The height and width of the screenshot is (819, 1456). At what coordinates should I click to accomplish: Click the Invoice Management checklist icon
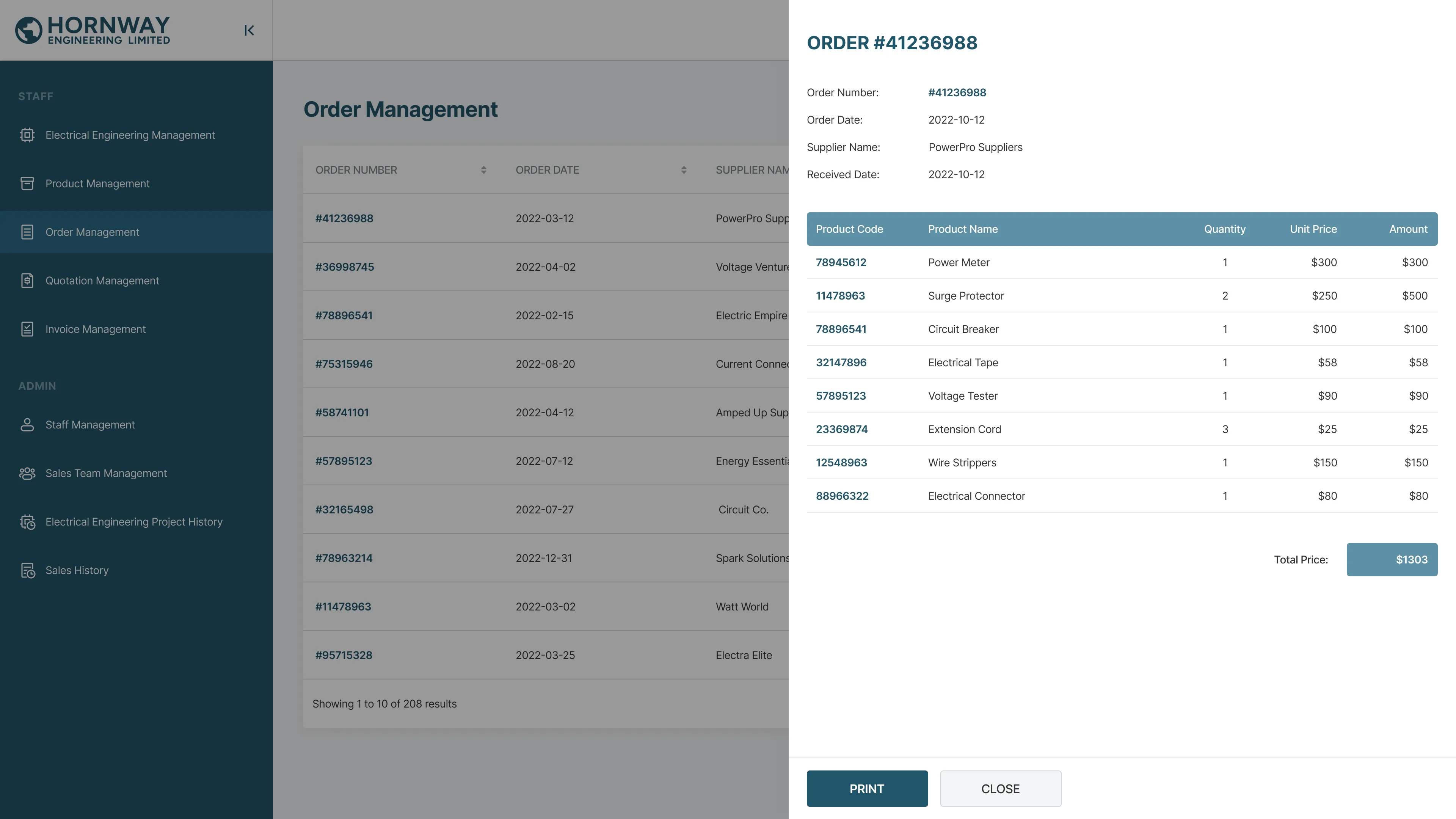(27, 329)
